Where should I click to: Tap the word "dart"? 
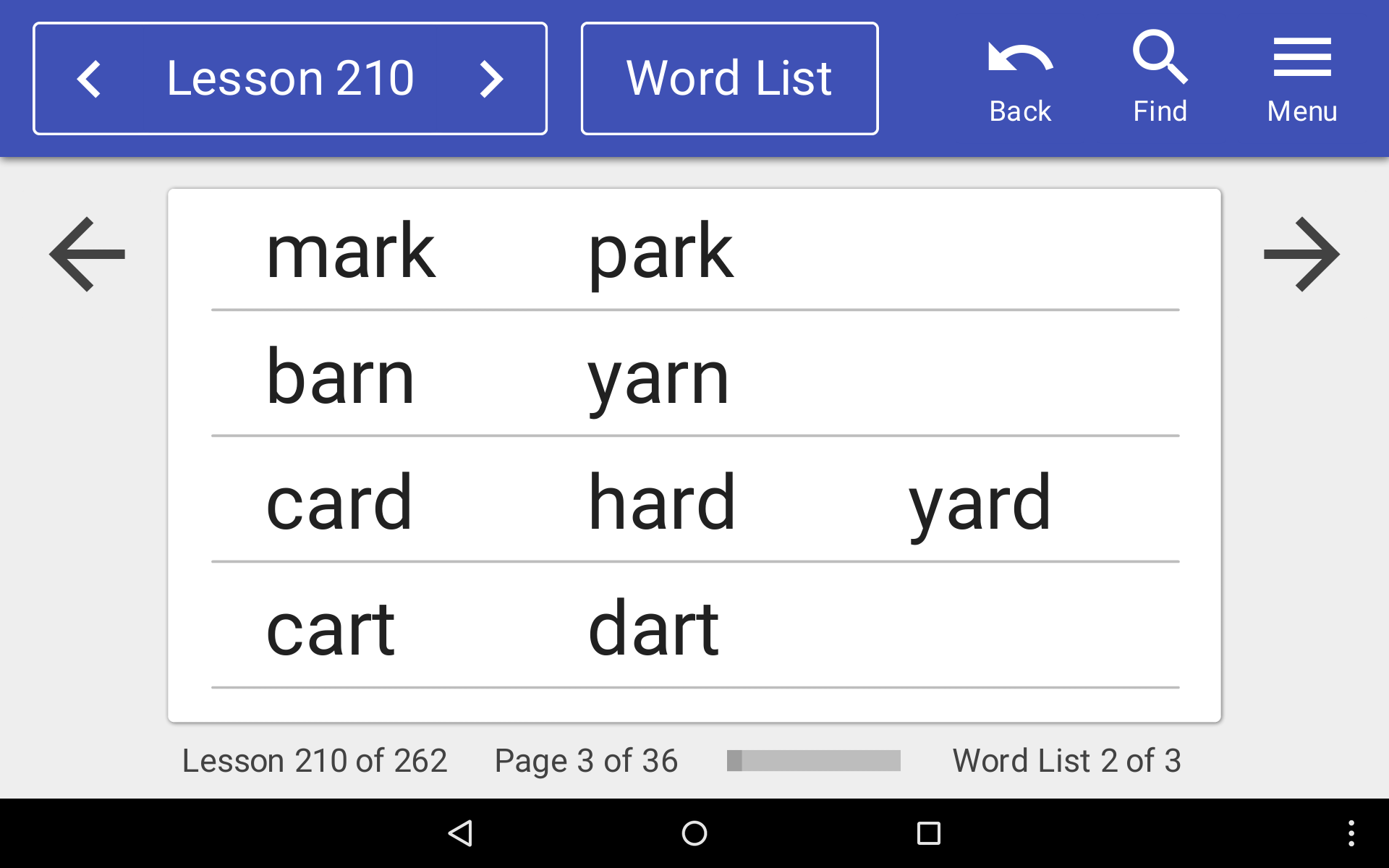654,629
